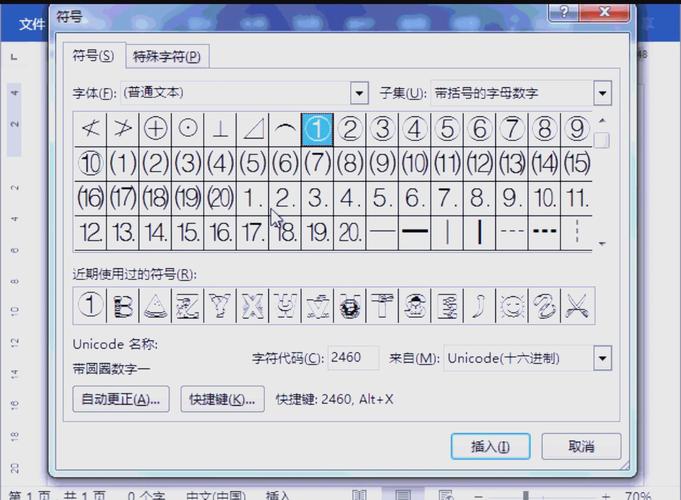Screen dimensions: 681x500
Task: Select the circled number 2 symbol
Action: (350, 129)
